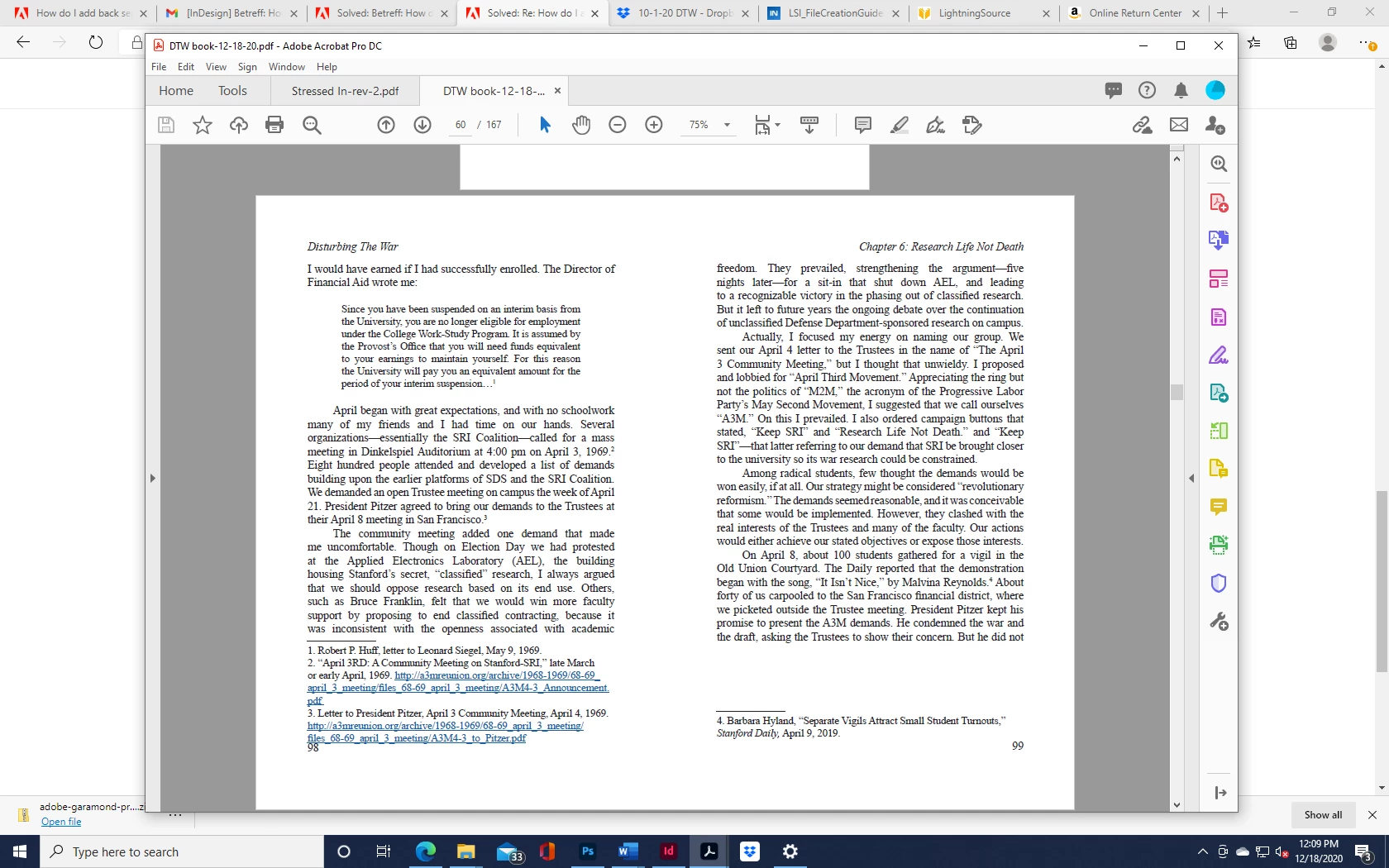Open the Find text magnifier tool
This screenshot has height=868, width=1389.
coord(312,125)
